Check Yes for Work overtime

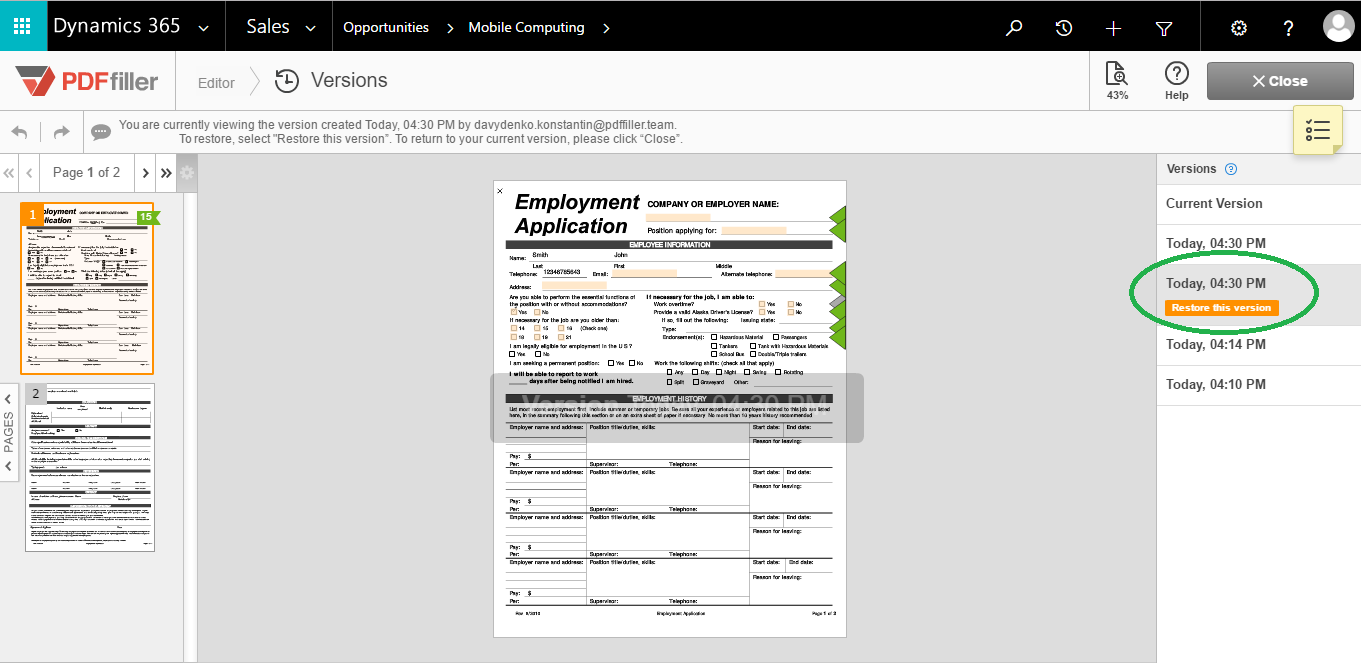(x=762, y=303)
